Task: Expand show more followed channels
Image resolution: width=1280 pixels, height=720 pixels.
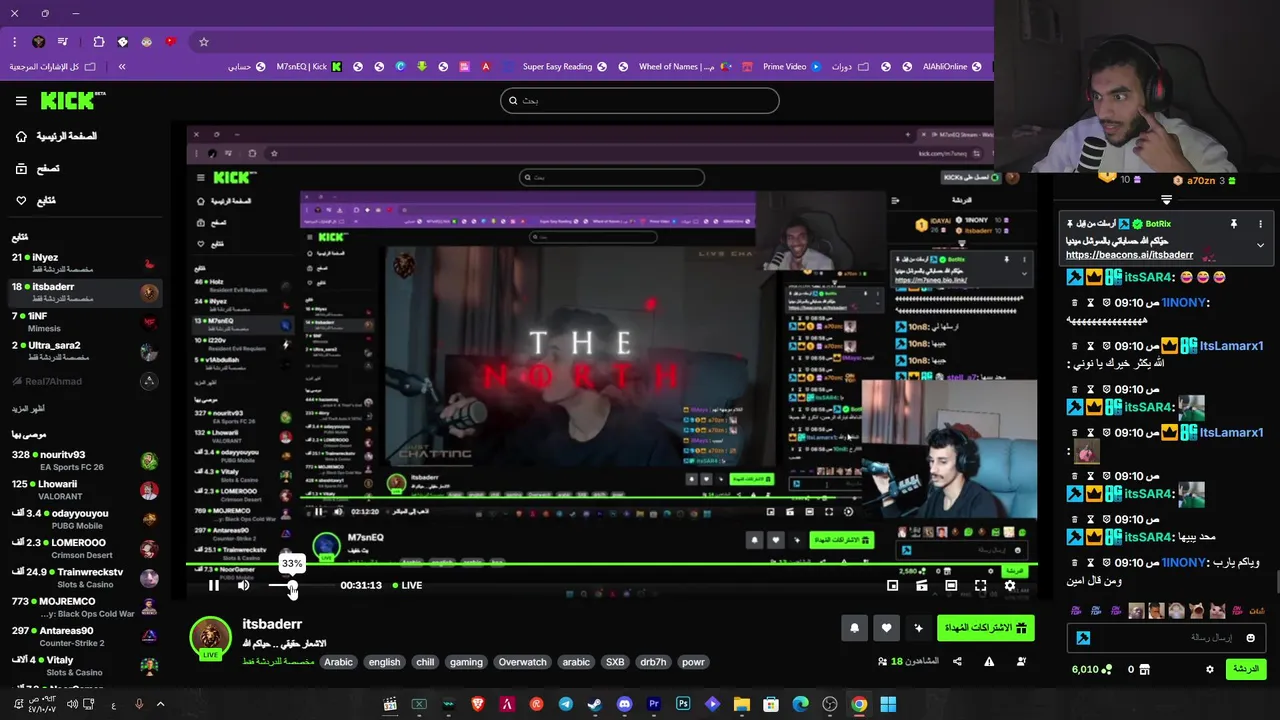Action: coord(28,408)
